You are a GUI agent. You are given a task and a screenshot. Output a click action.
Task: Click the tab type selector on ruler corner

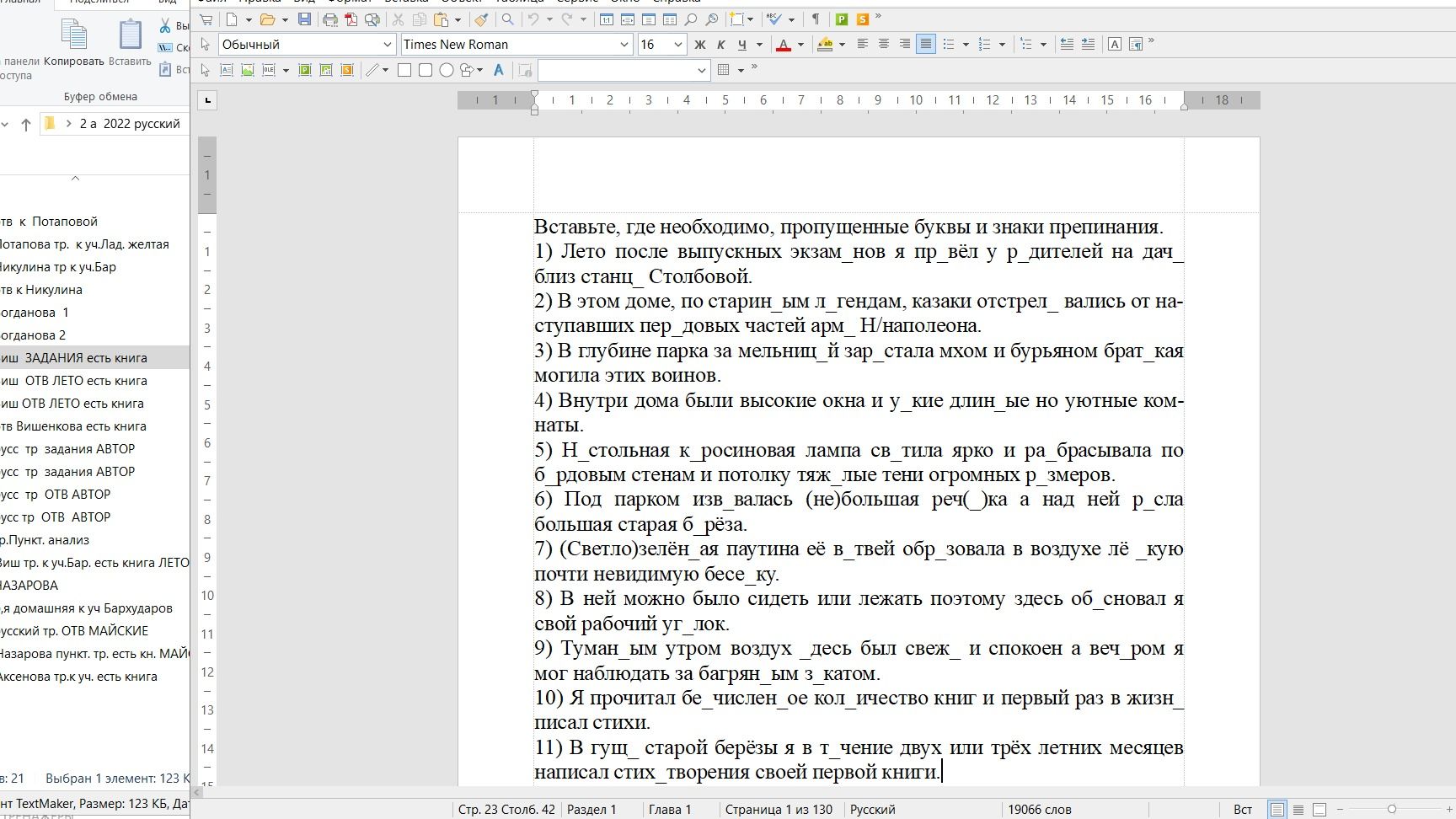tap(207, 101)
